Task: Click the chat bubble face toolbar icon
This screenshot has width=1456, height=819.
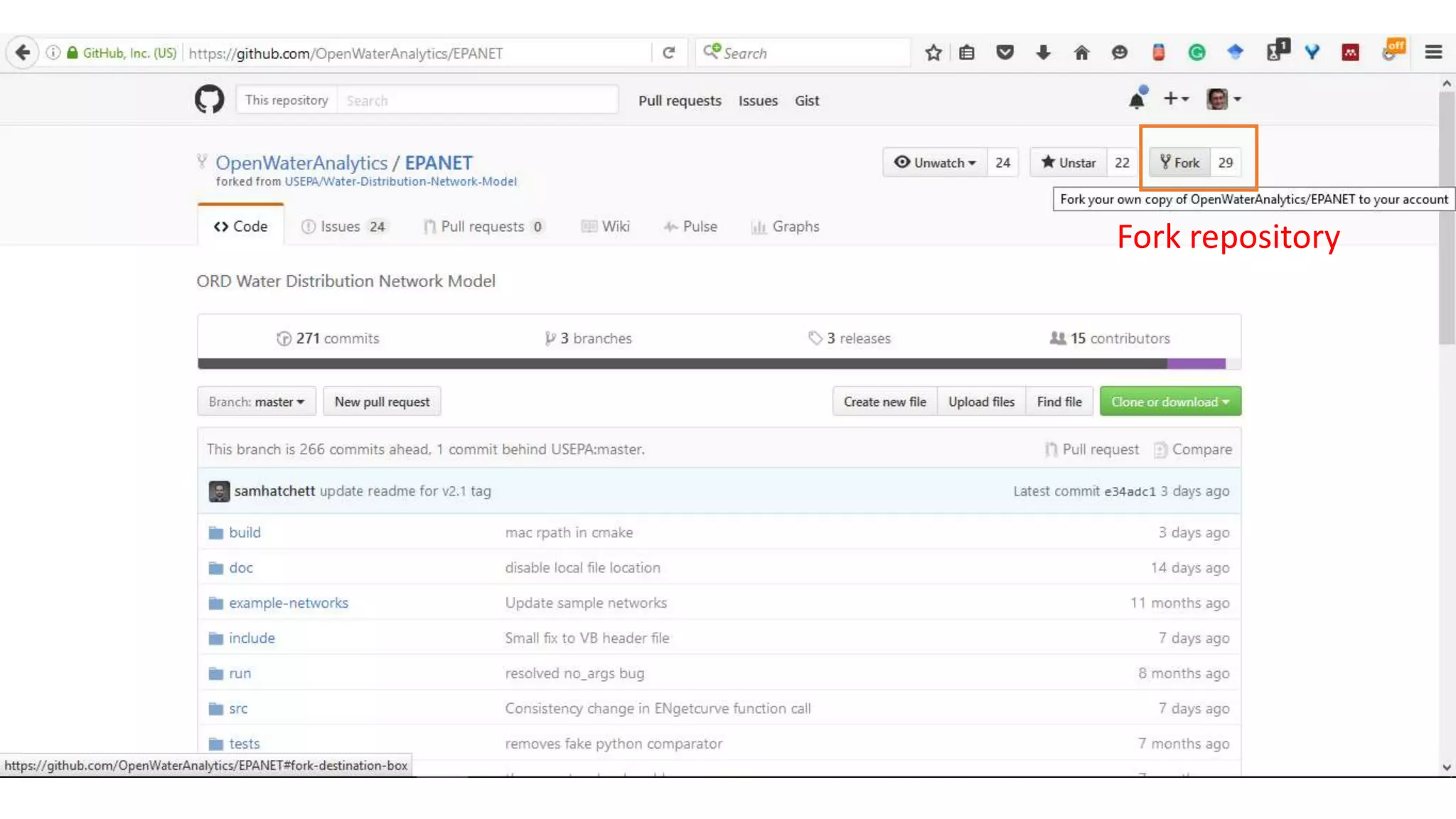Action: [1119, 53]
